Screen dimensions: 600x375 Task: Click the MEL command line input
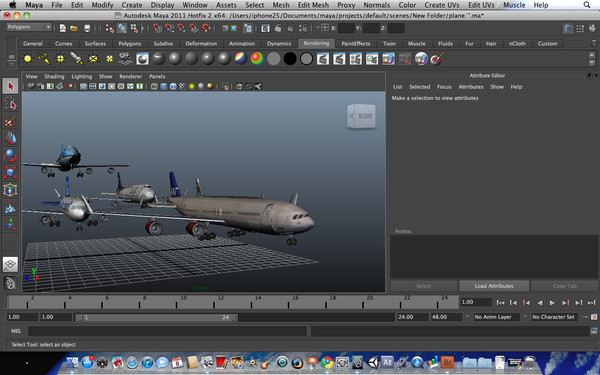(x=167, y=331)
